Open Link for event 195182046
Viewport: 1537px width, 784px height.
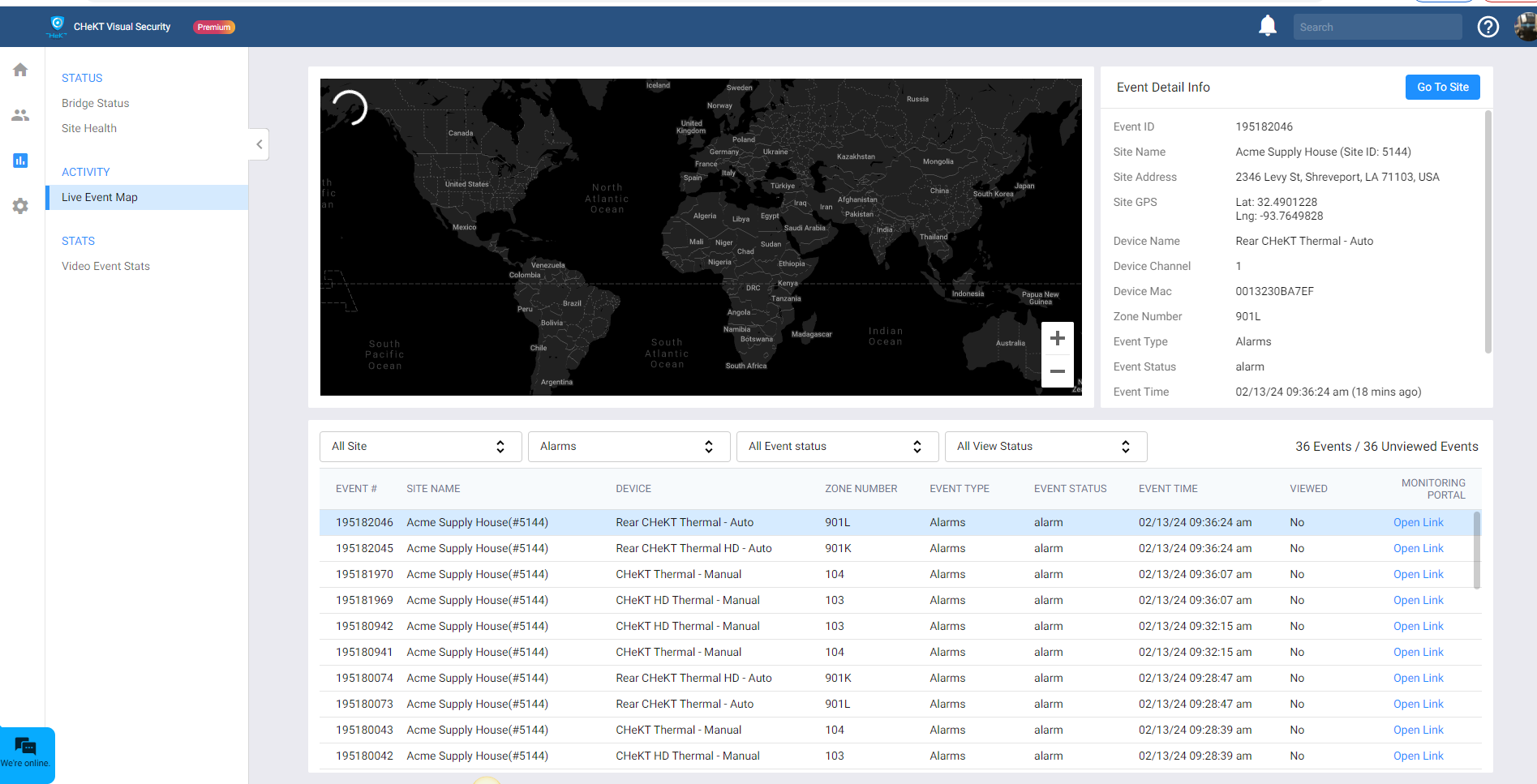(x=1418, y=522)
